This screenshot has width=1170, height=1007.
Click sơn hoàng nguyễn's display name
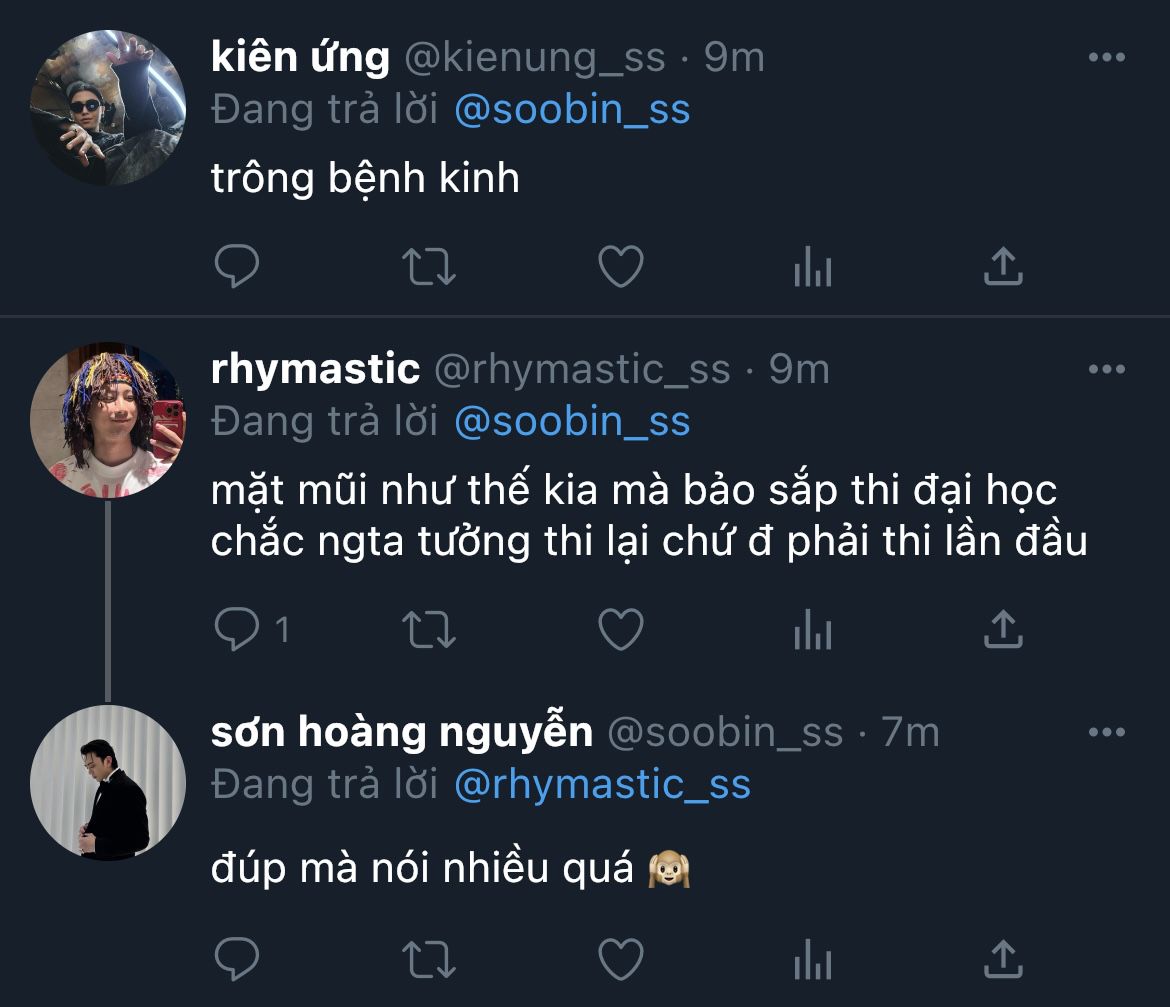pyautogui.click(x=402, y=733)
